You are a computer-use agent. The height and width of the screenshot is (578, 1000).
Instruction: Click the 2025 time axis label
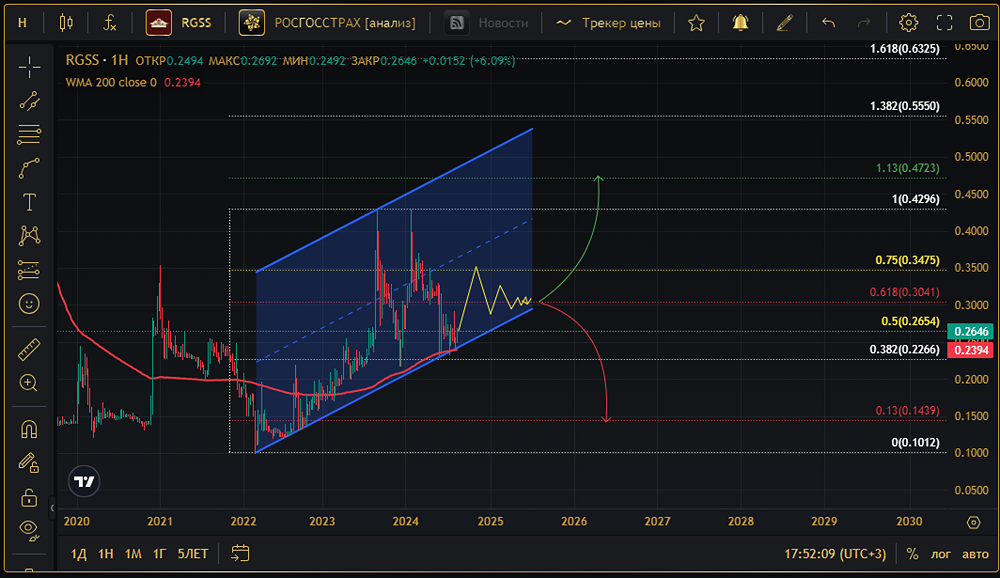(x=490, y=522)
